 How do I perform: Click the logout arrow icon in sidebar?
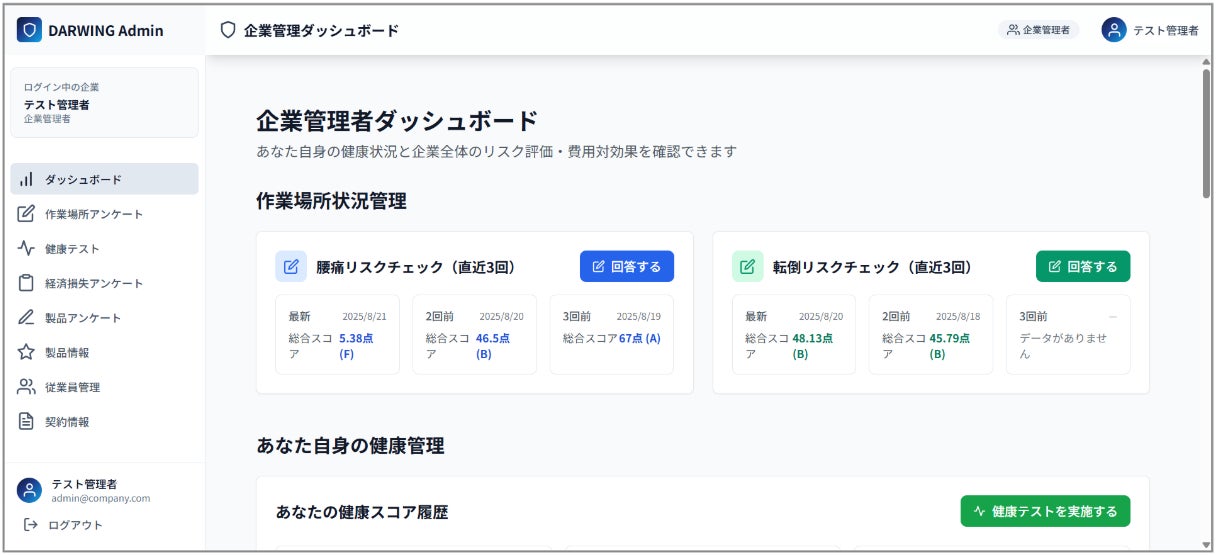coord(31,525)
